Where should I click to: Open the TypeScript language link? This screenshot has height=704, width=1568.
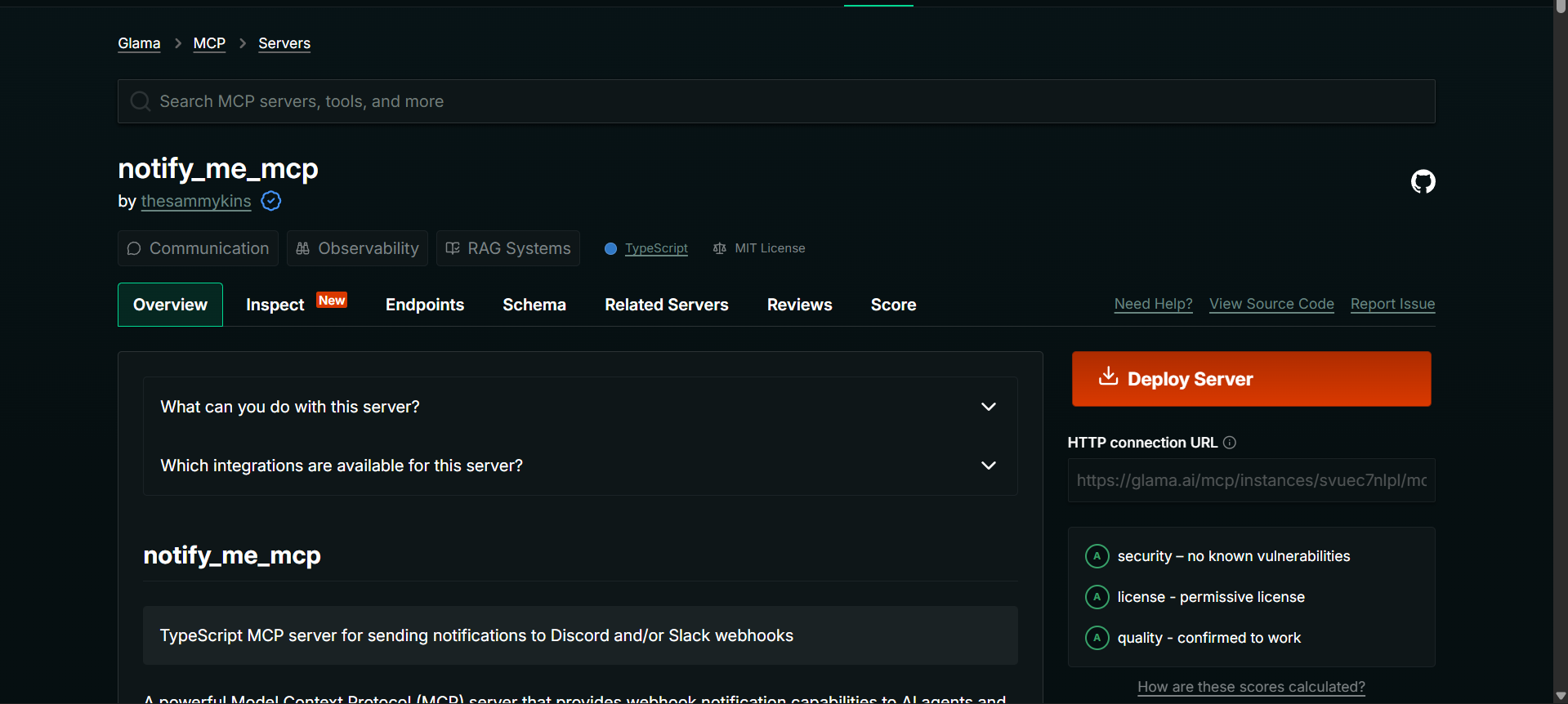656,248
